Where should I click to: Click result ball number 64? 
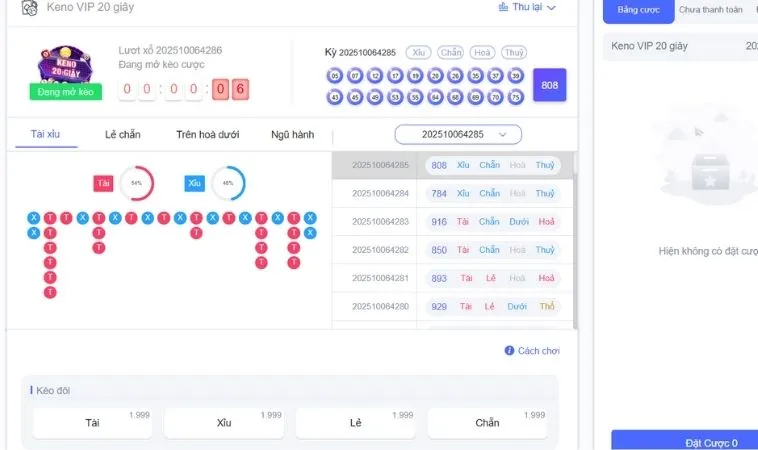(x=435, y=97)
